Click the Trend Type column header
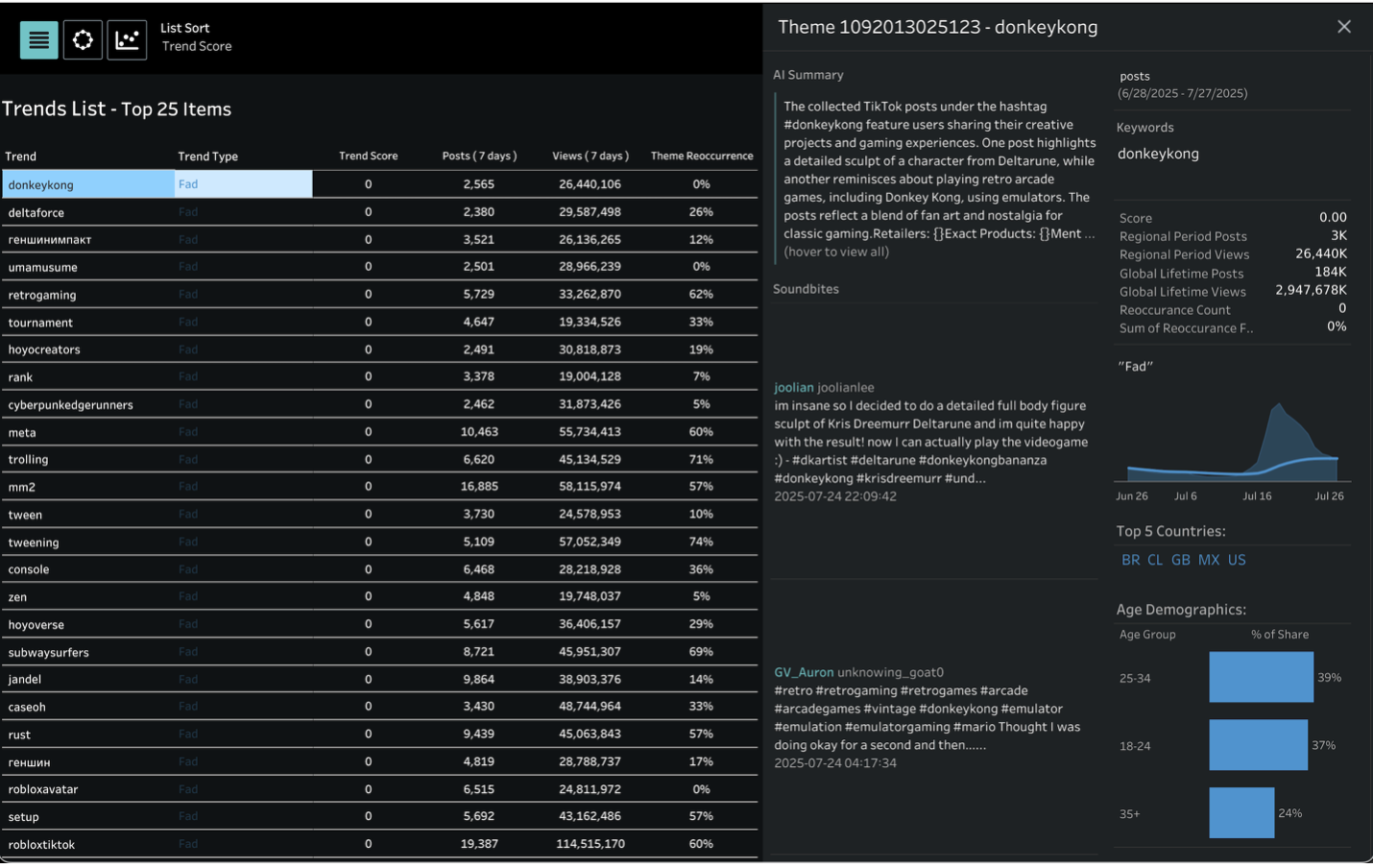 [x=207, y=157]
